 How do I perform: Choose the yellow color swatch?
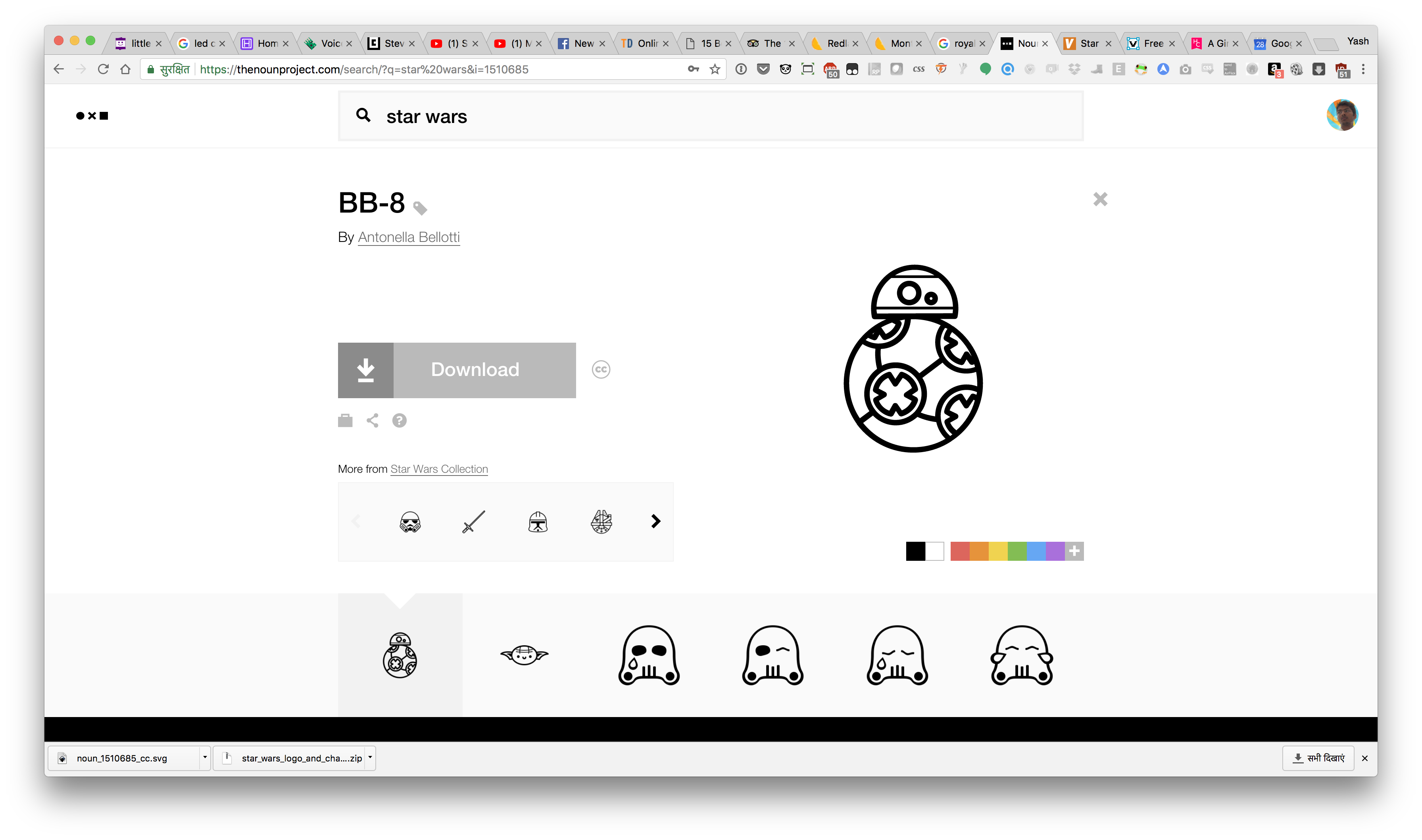click(998, 551)
